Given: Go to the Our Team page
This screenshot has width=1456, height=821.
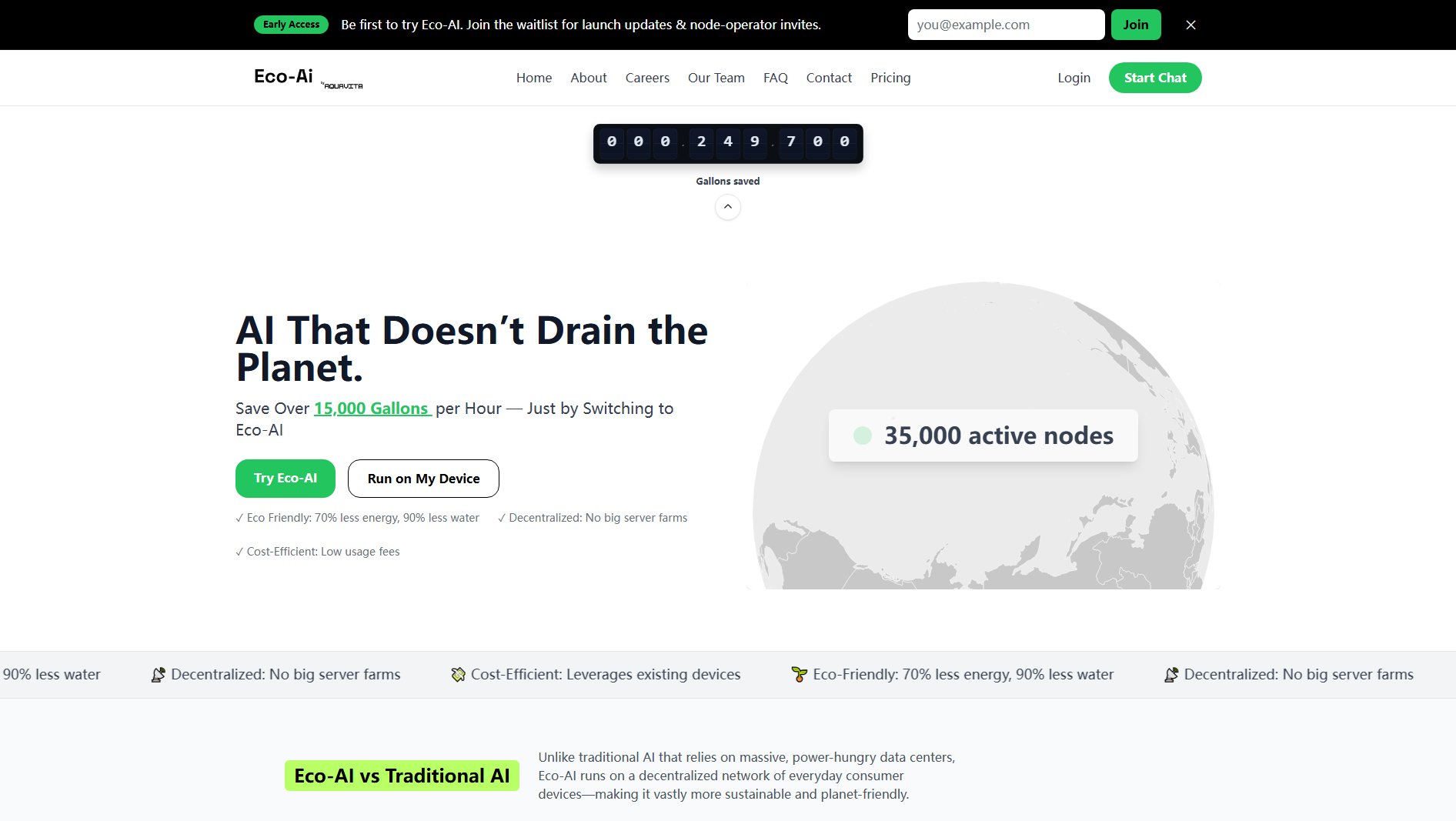Looking at the screenshot, I should (716, 78).
